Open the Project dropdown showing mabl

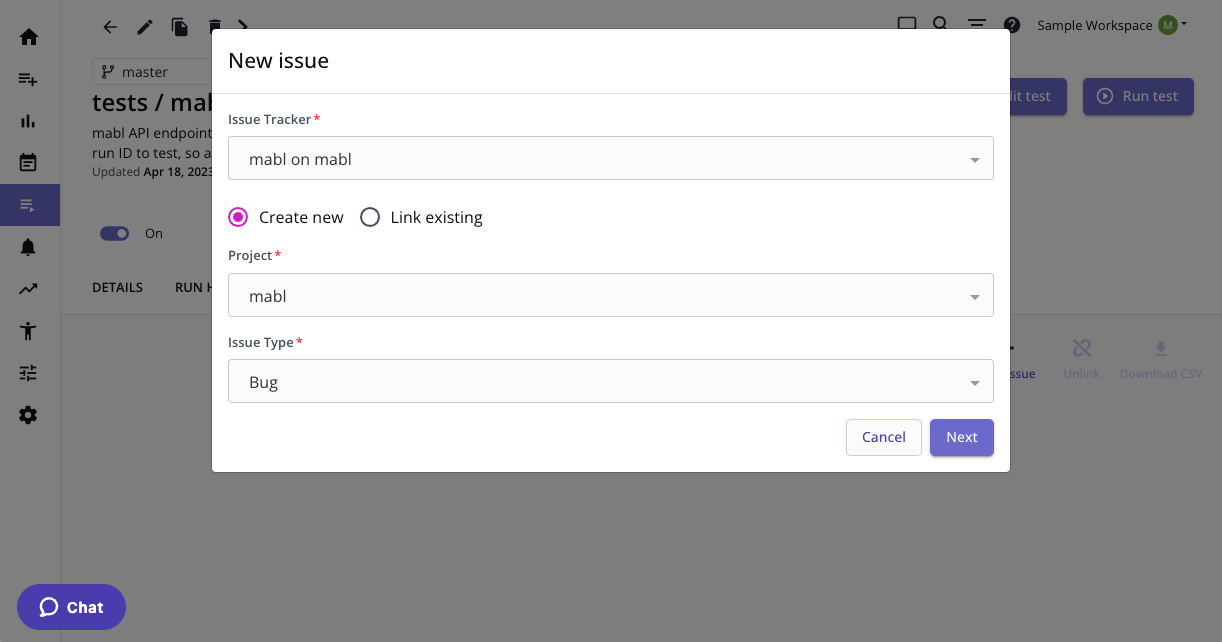(x=611, y=295)
